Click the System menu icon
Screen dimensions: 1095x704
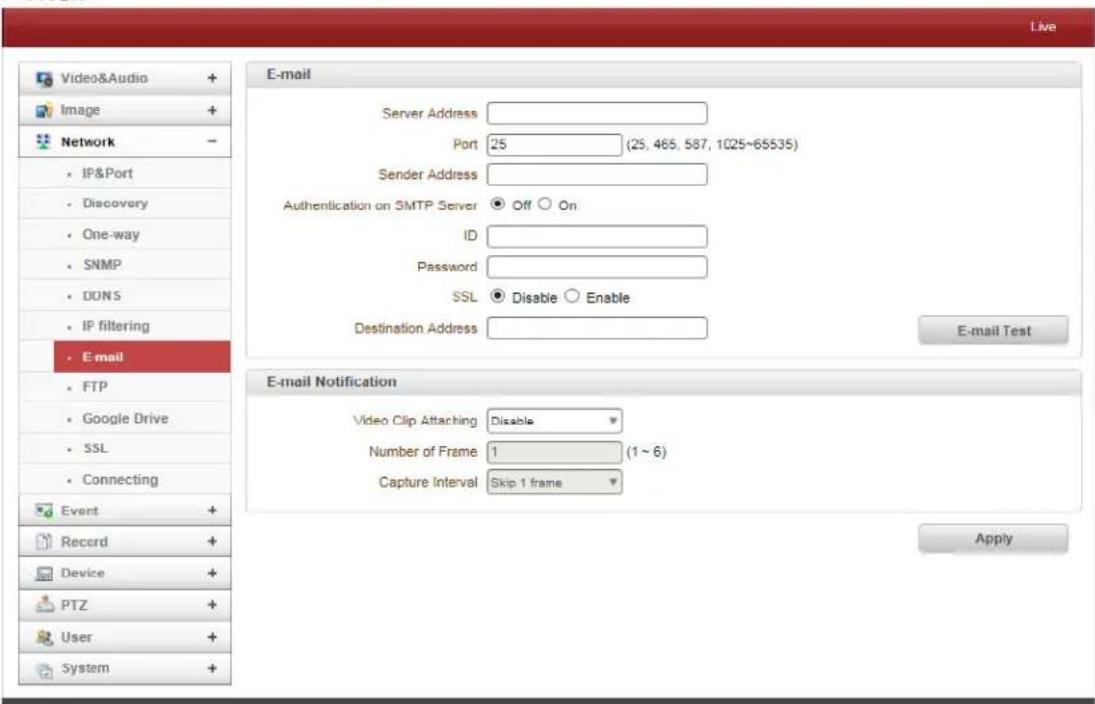44,669
